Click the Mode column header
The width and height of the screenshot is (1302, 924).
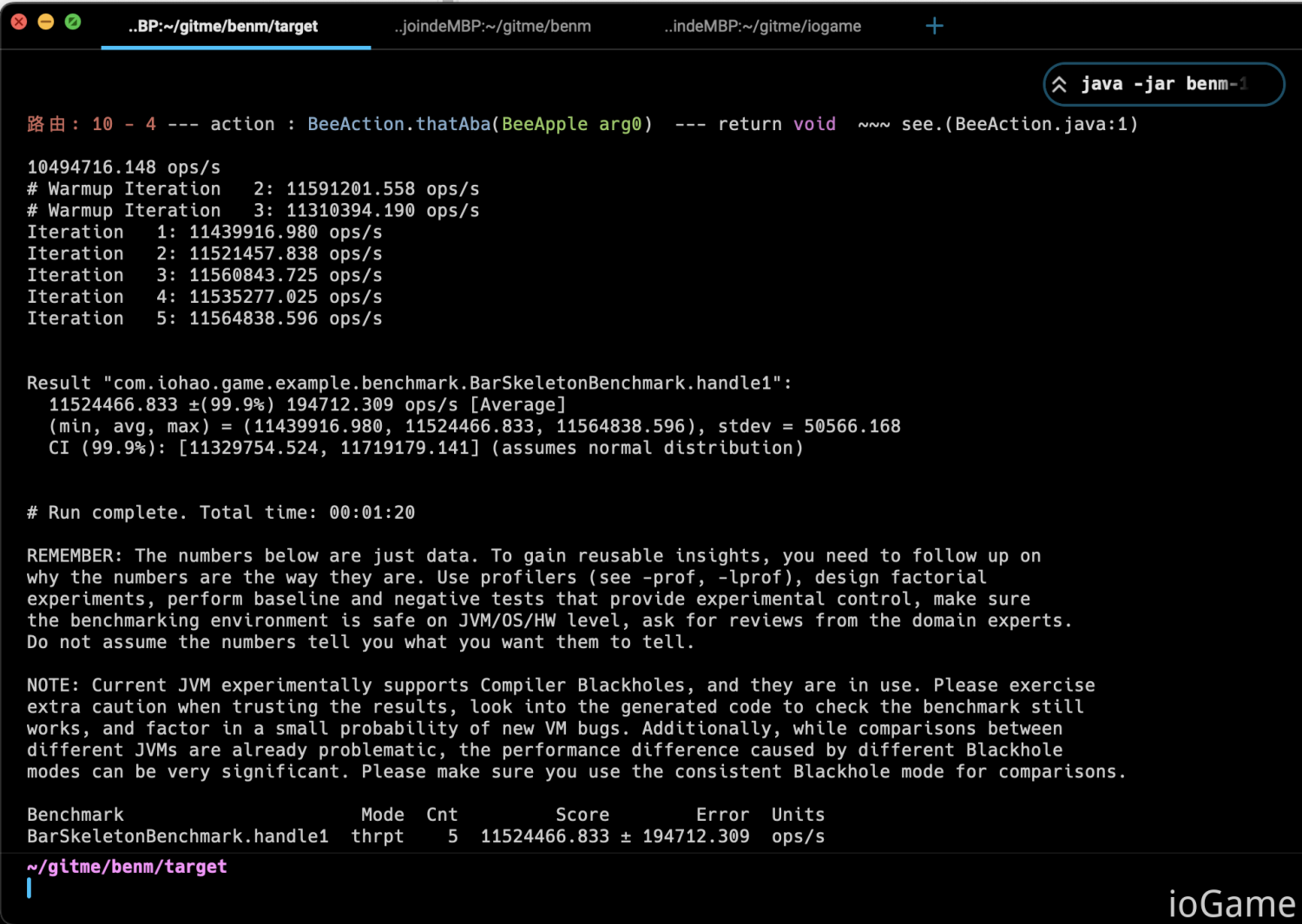tap(383, 815)
